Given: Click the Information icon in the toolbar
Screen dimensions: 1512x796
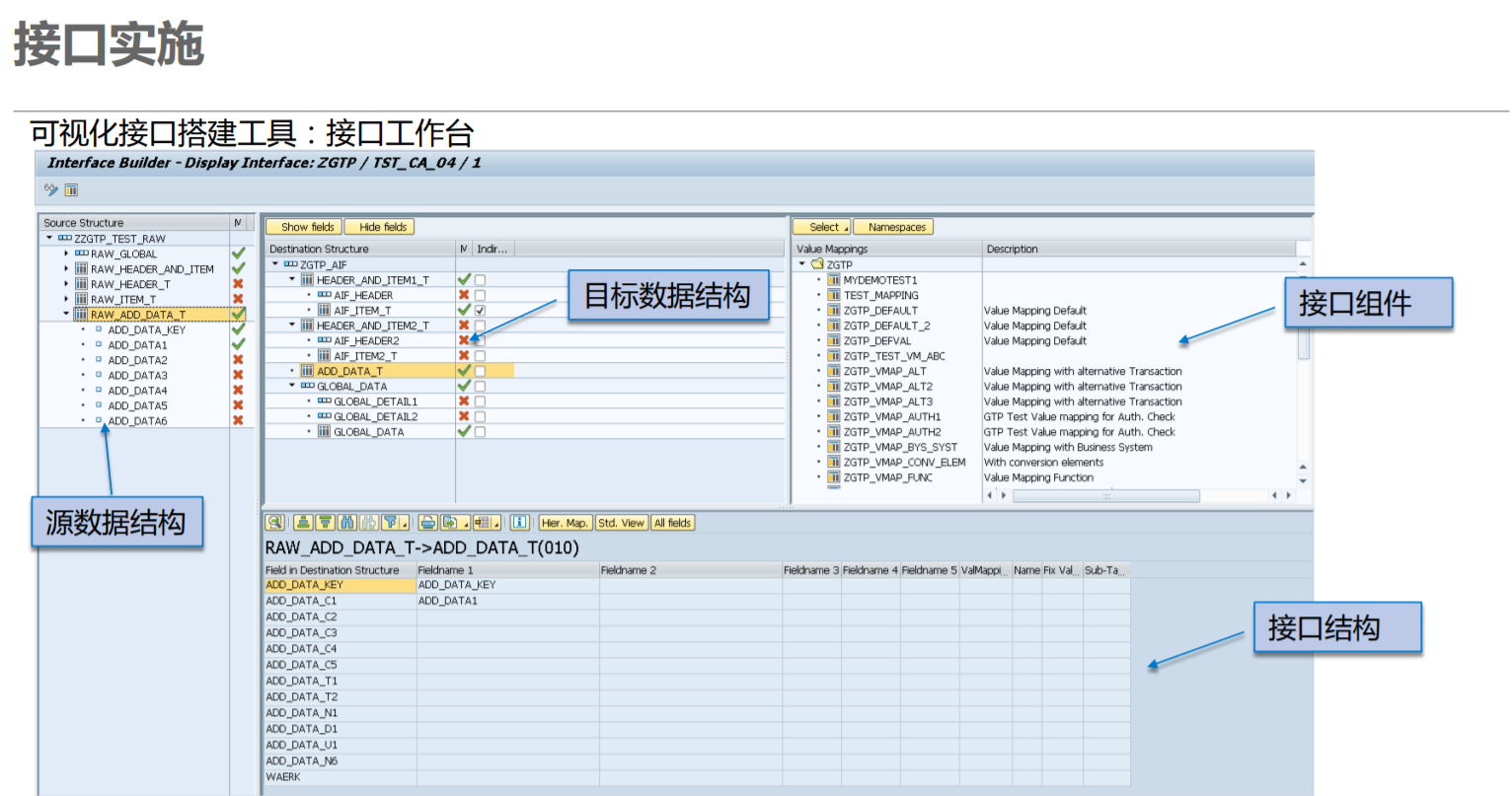Looking at the screenshot, I should click(521, 523).
